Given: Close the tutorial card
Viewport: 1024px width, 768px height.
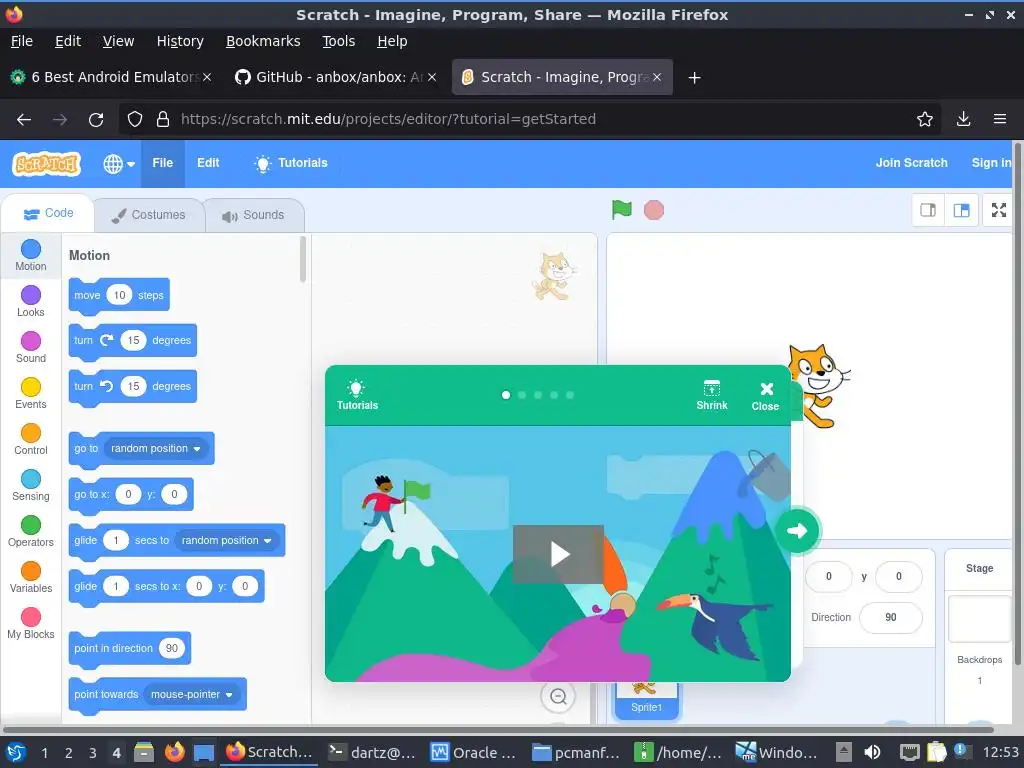Looking at the screenshot, I should (x=765, y=396).
